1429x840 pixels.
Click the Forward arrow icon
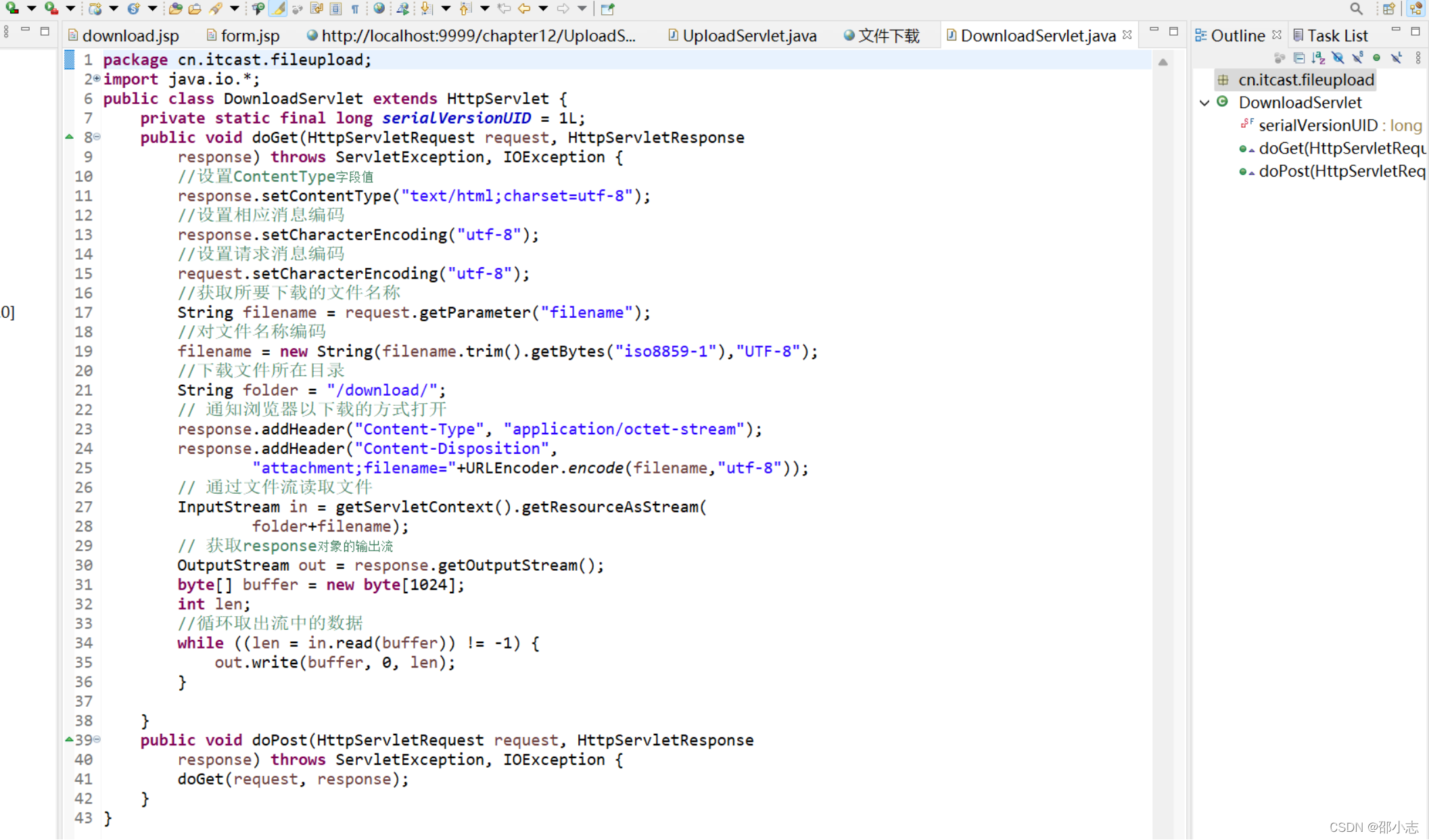[563, 9]
